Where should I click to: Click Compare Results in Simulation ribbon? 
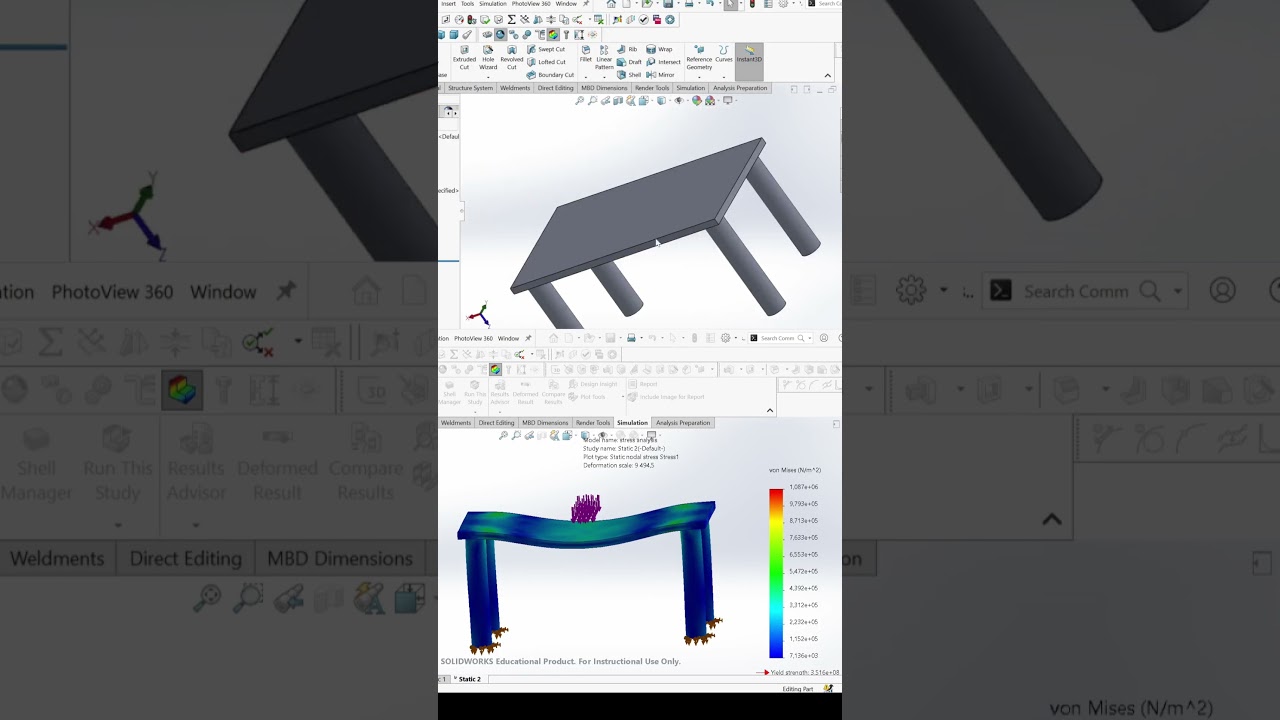tap(553, 391)
